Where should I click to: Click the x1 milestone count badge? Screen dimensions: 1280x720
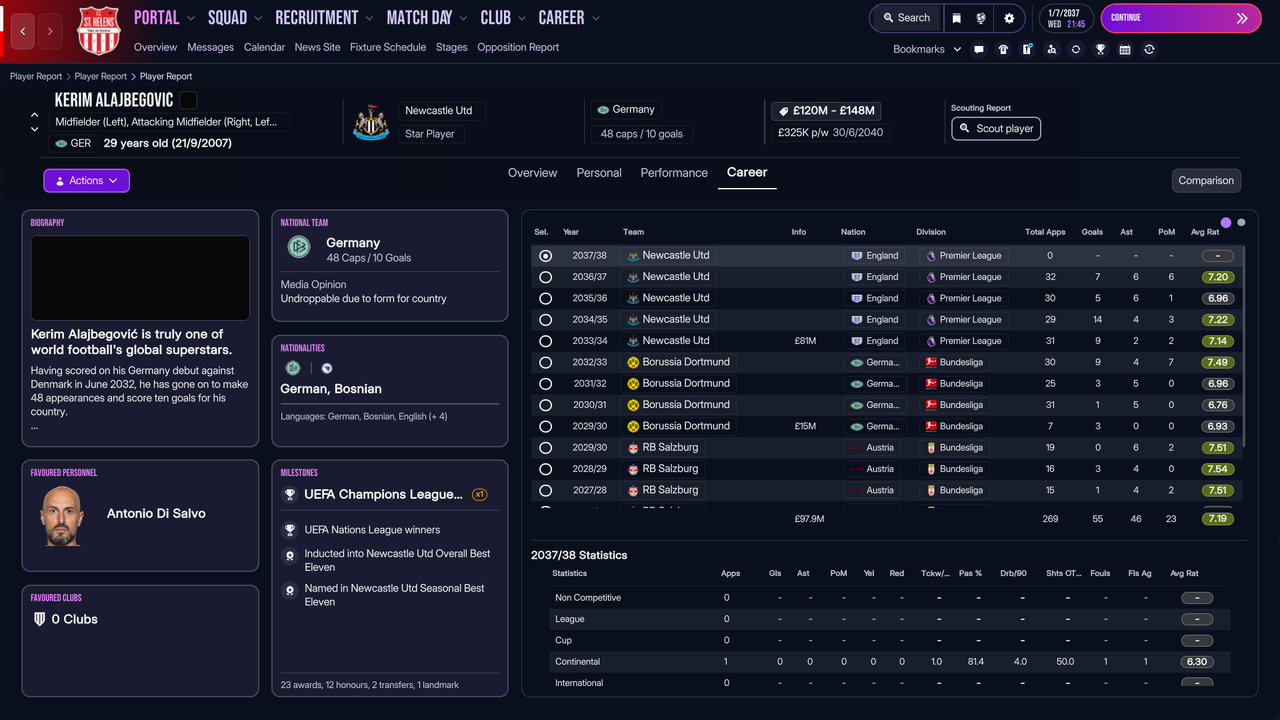(x=480, y=494)
